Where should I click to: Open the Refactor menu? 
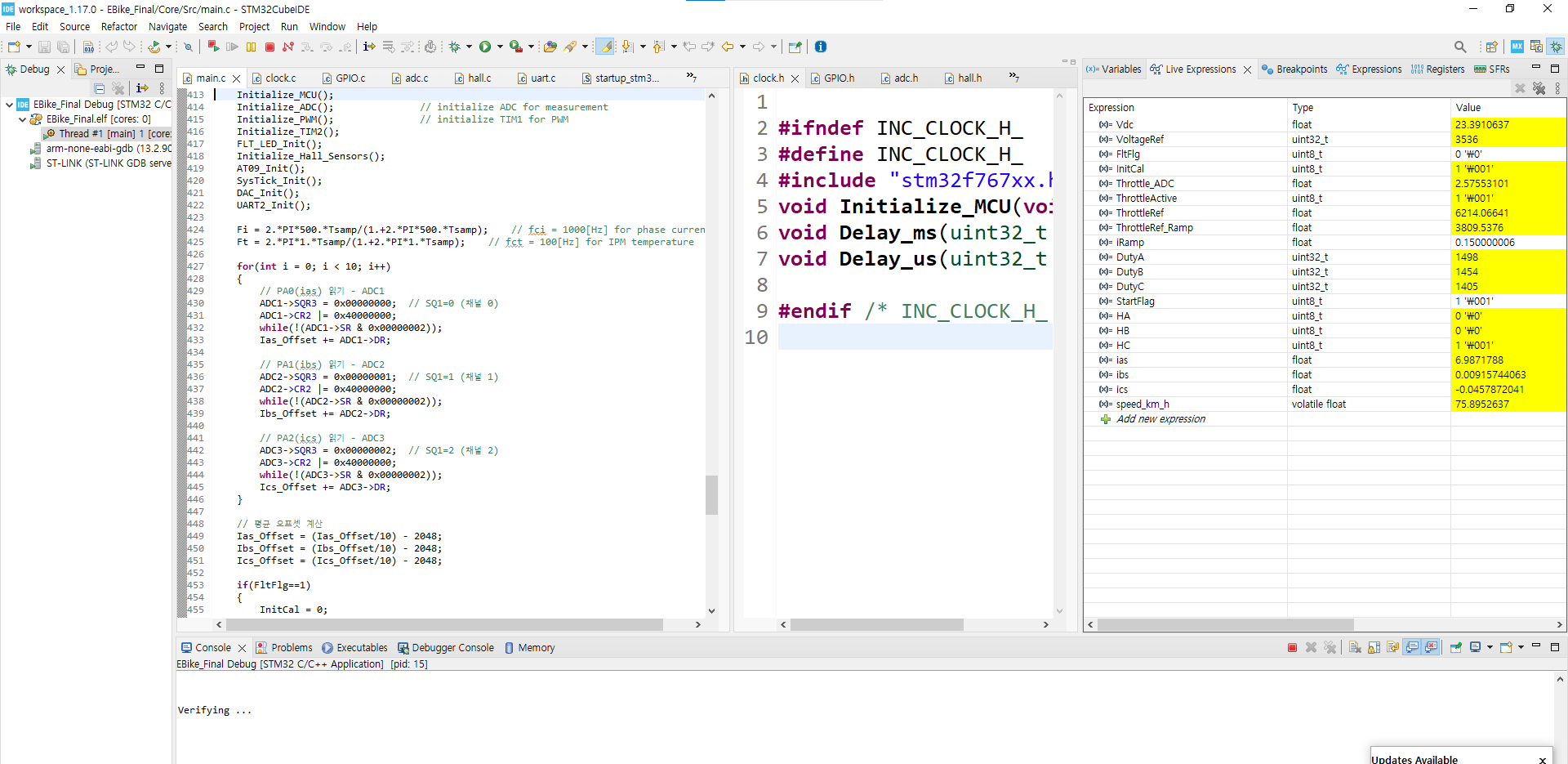(118, 27)
